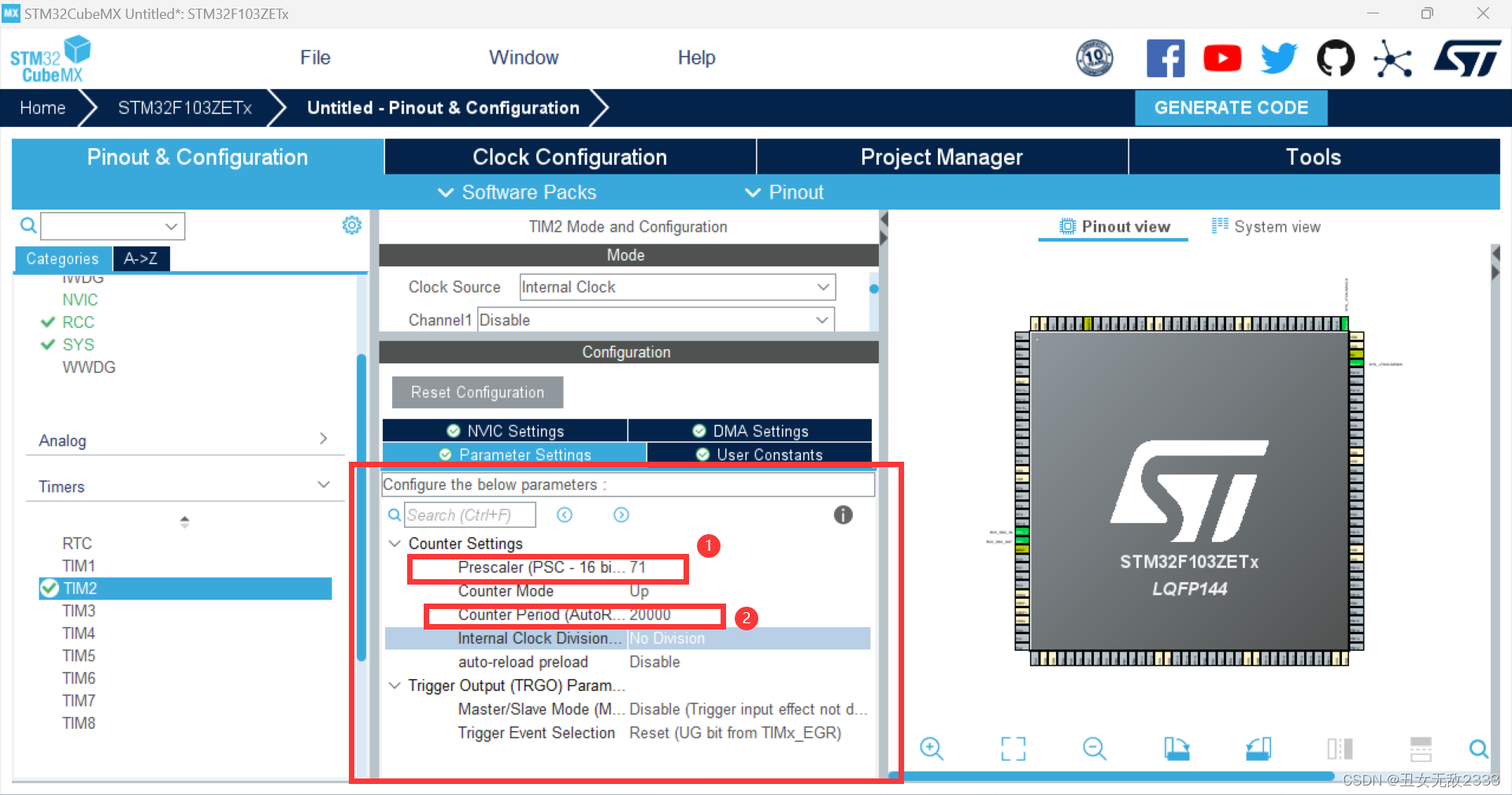The width and height of the screenshot is (1512, 795).
Task: Switch to Project Manager tab
Action: (x=942, y=157)
